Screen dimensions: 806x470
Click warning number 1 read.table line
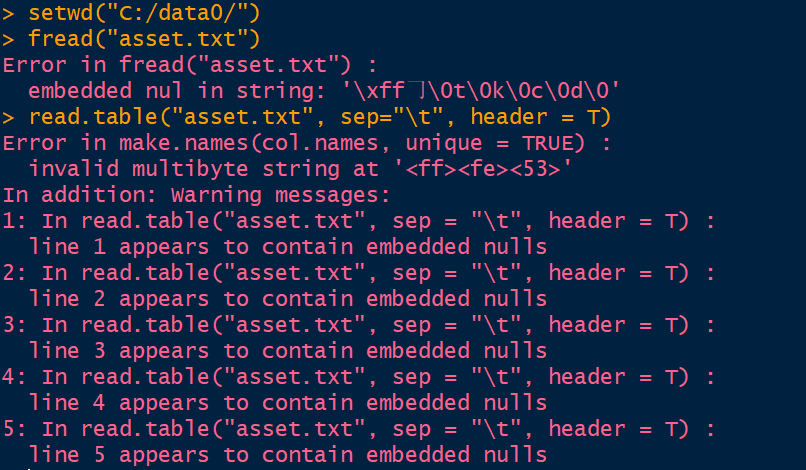pos(359,221)
